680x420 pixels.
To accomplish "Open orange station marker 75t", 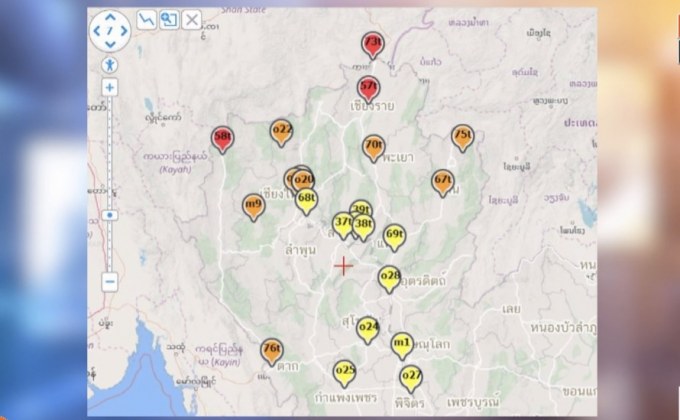I will point(462,137).
